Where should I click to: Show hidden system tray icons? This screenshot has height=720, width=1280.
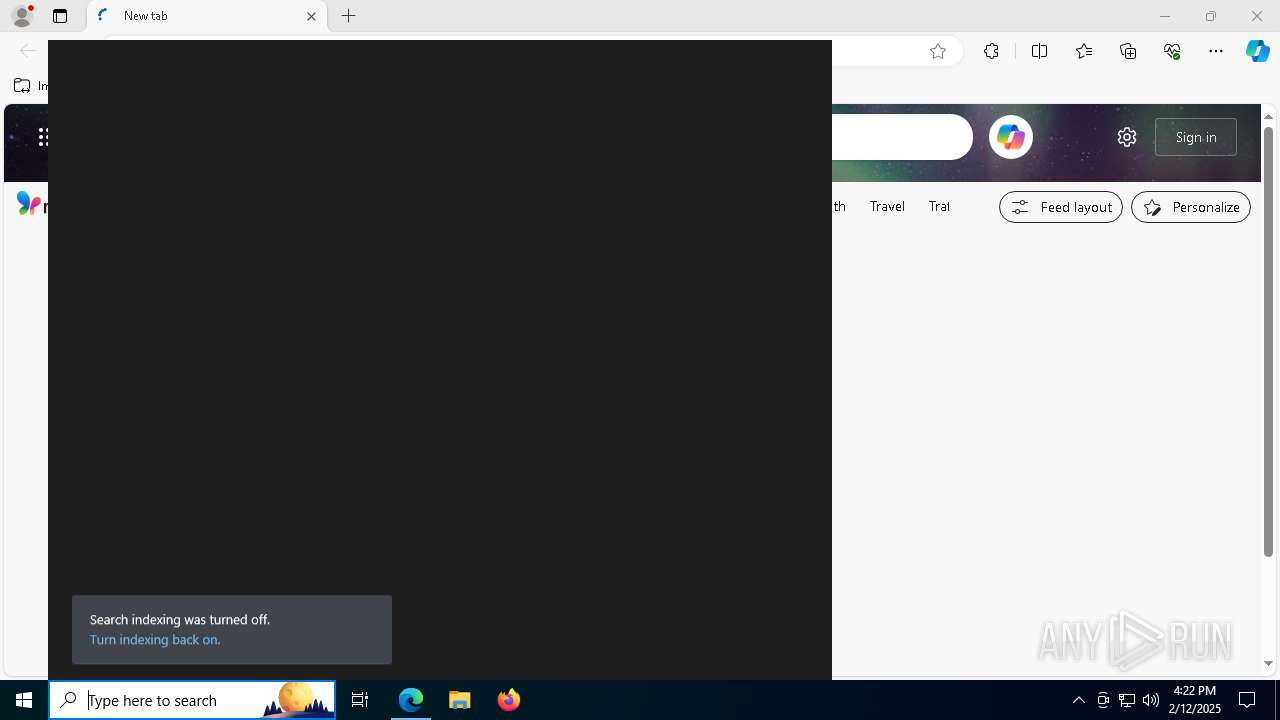pos(1078,700)
